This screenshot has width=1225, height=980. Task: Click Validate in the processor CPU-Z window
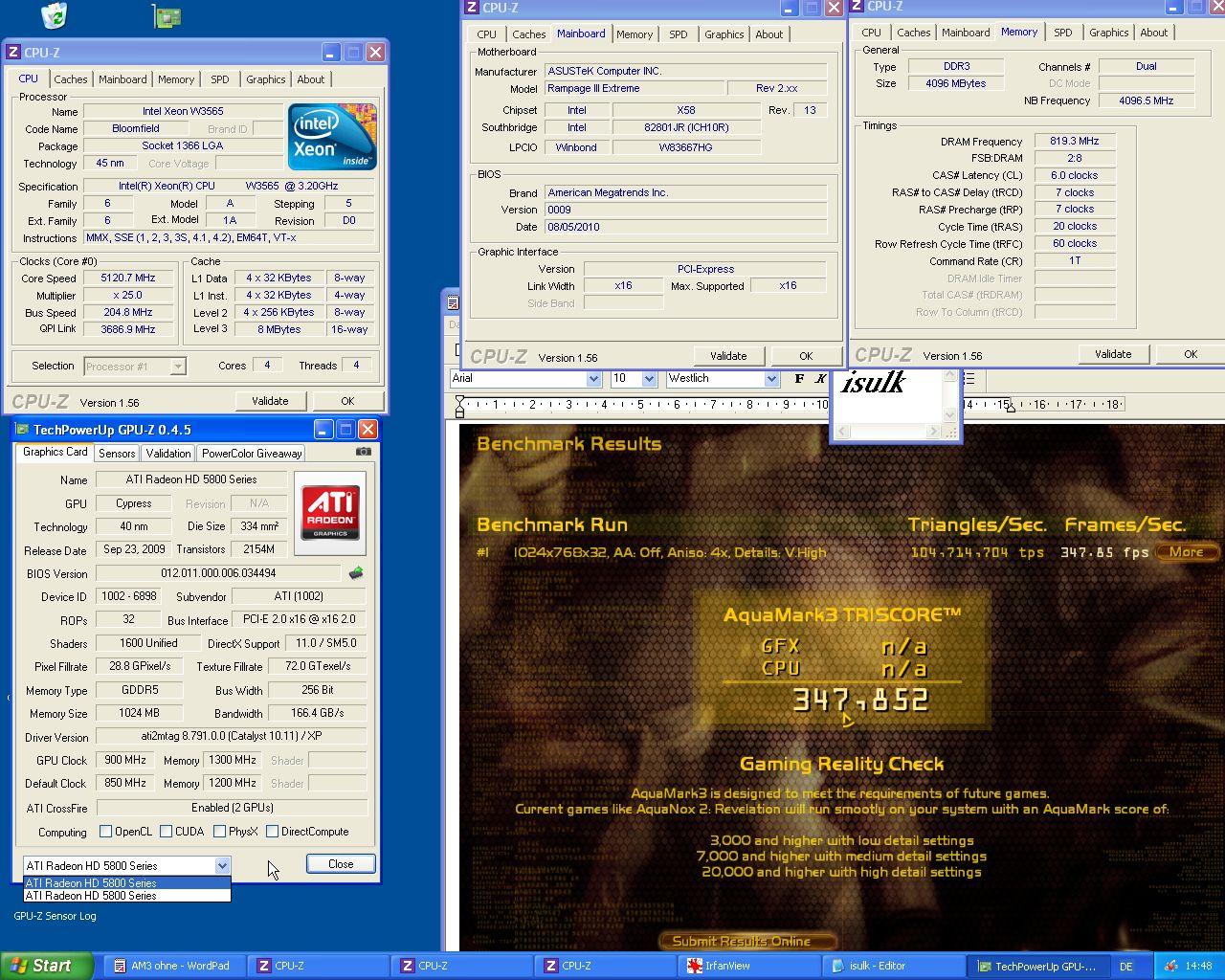[x=270, y=401]
